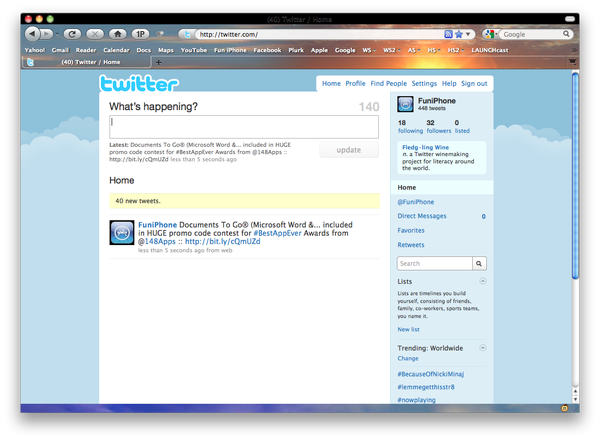Open Direct Messages in the sidebar

coord(422,216)
